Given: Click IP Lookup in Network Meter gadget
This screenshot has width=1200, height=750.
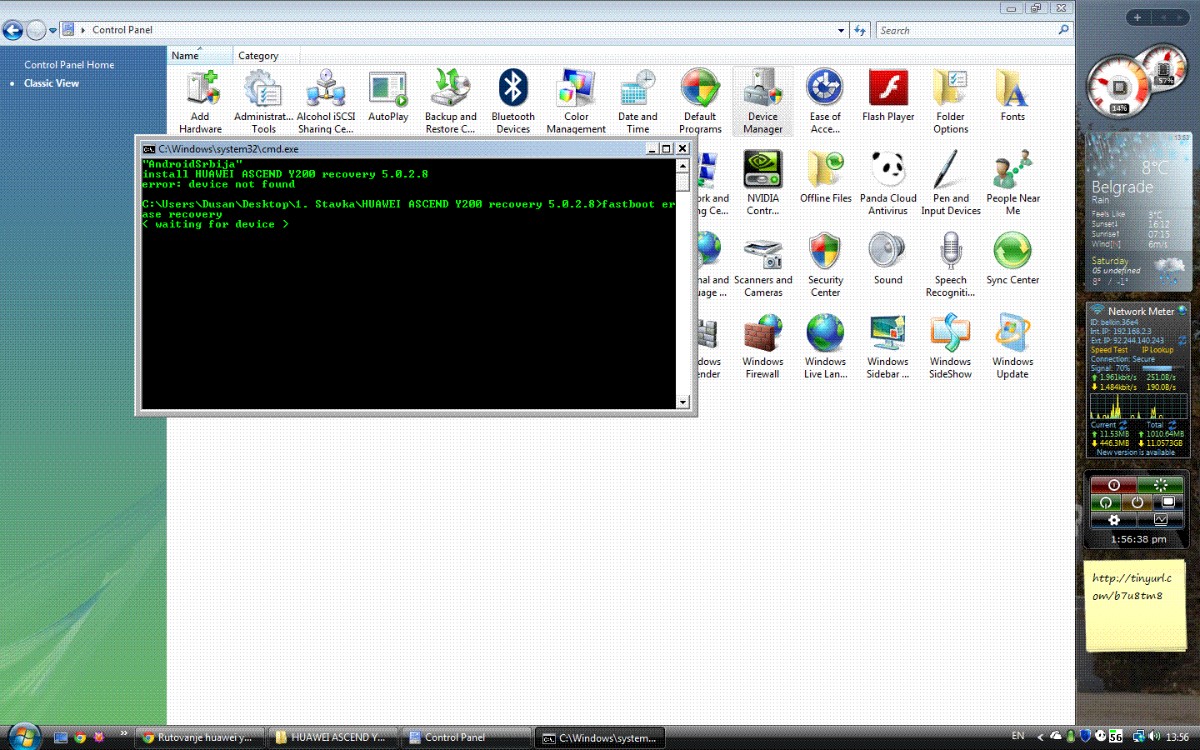Looking at the screenshot, I should point(1157,350).
